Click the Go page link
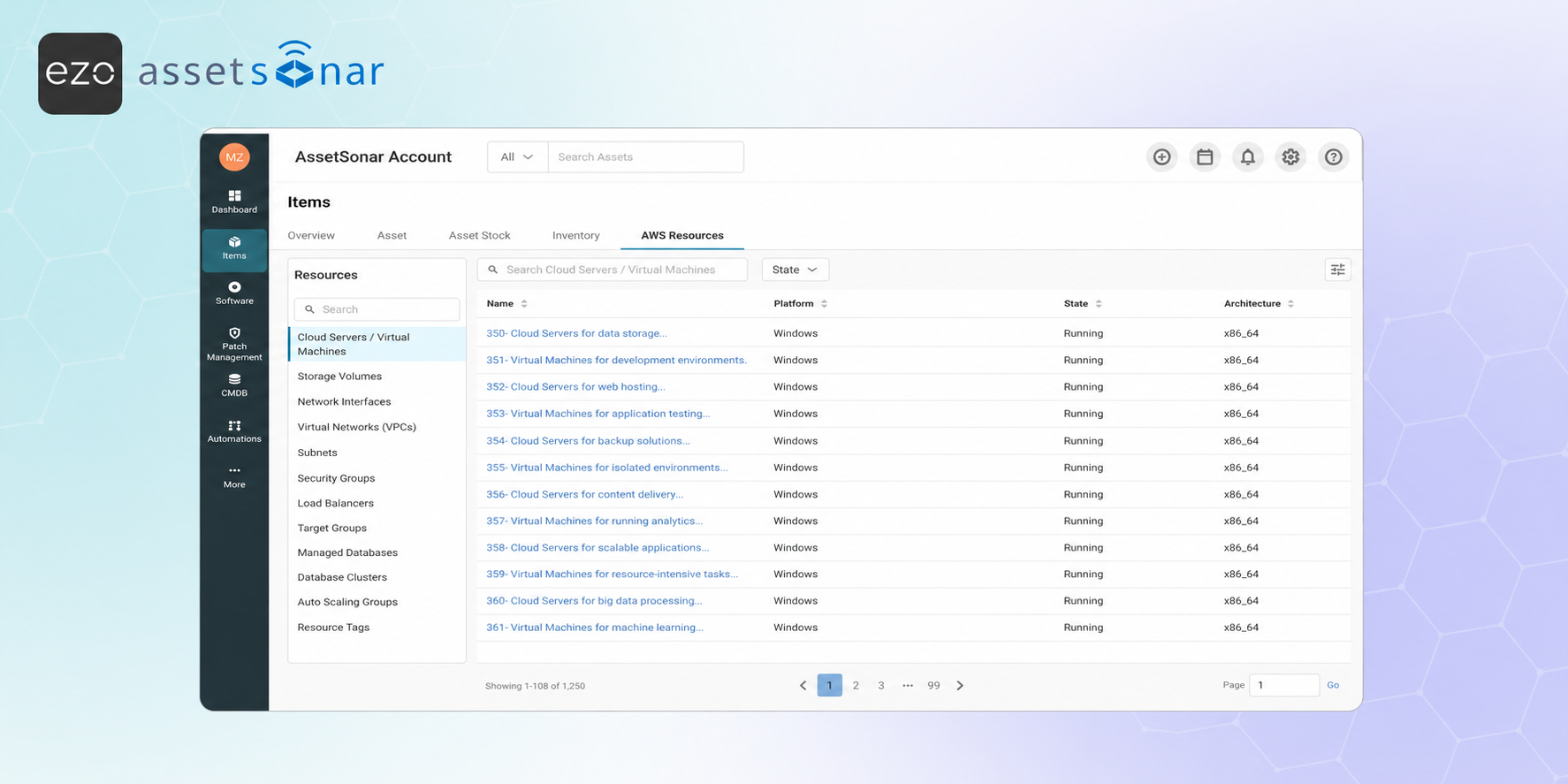Image resolution: width=1568 pixels, height=784 pixels. [1333, 685]
